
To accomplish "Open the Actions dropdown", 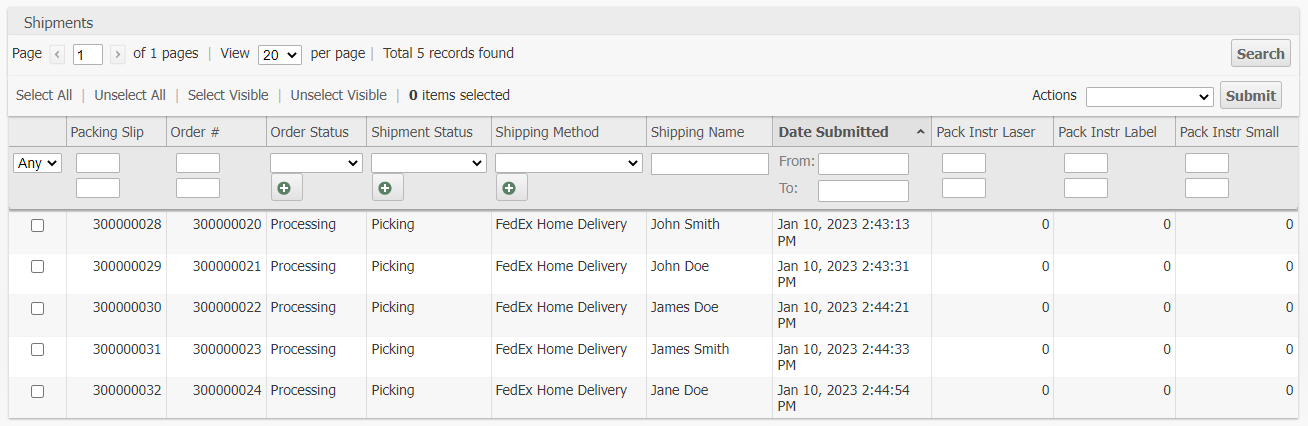I will [1149, 96].
